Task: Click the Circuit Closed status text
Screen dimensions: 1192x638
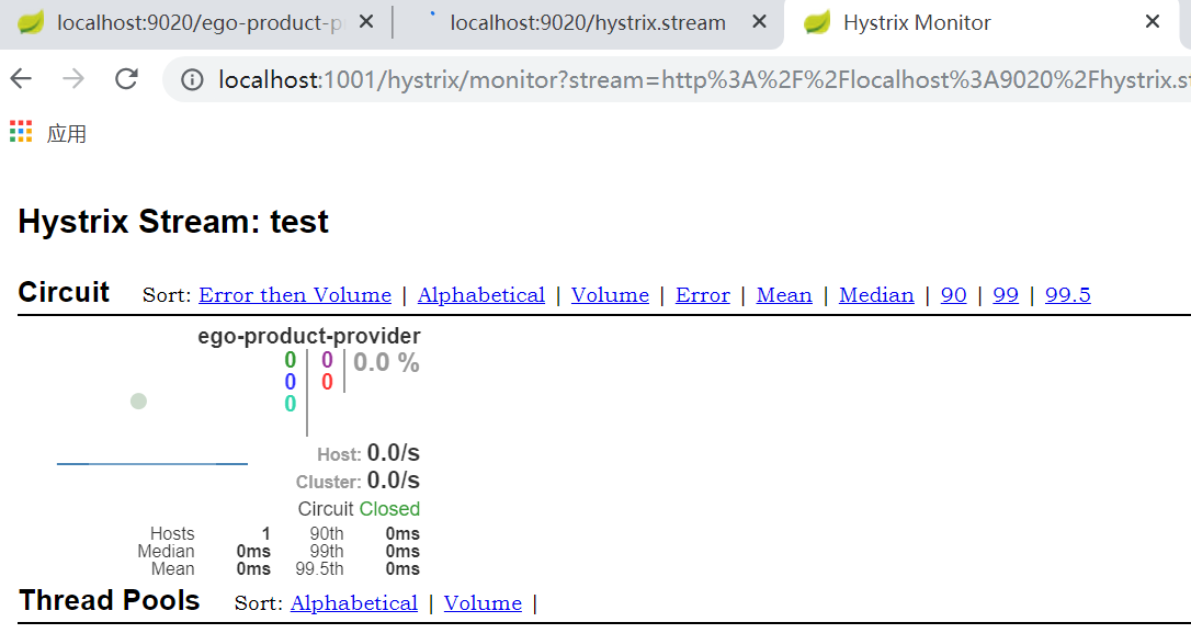Action: (x=359, y=509)
